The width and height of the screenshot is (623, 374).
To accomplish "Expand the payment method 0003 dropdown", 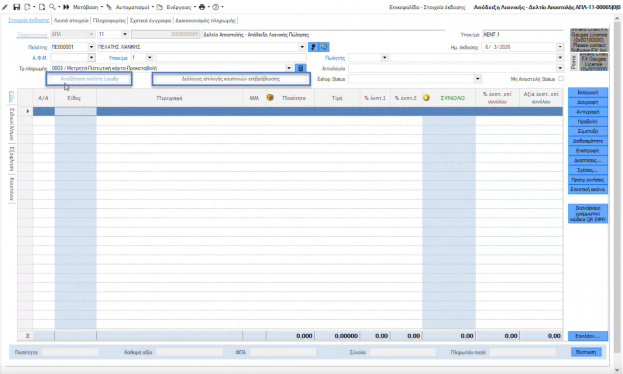I will (x=289, y=68).
